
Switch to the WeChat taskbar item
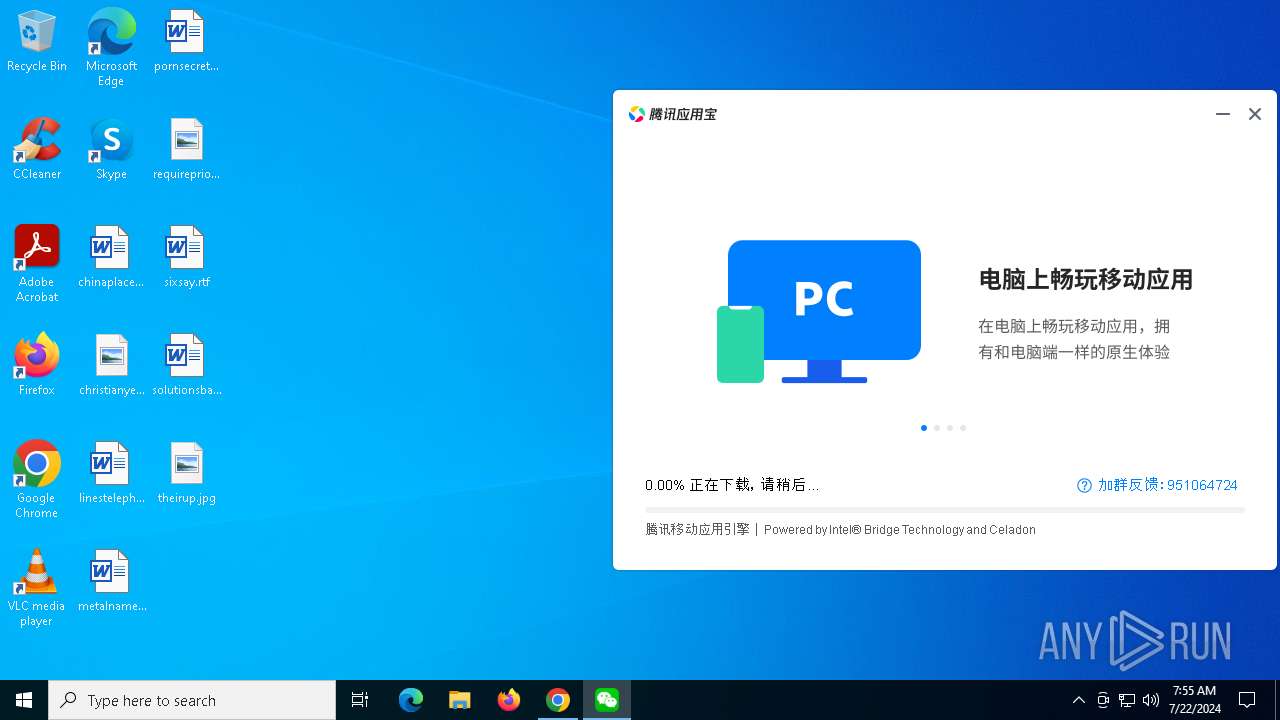(607, 700)
